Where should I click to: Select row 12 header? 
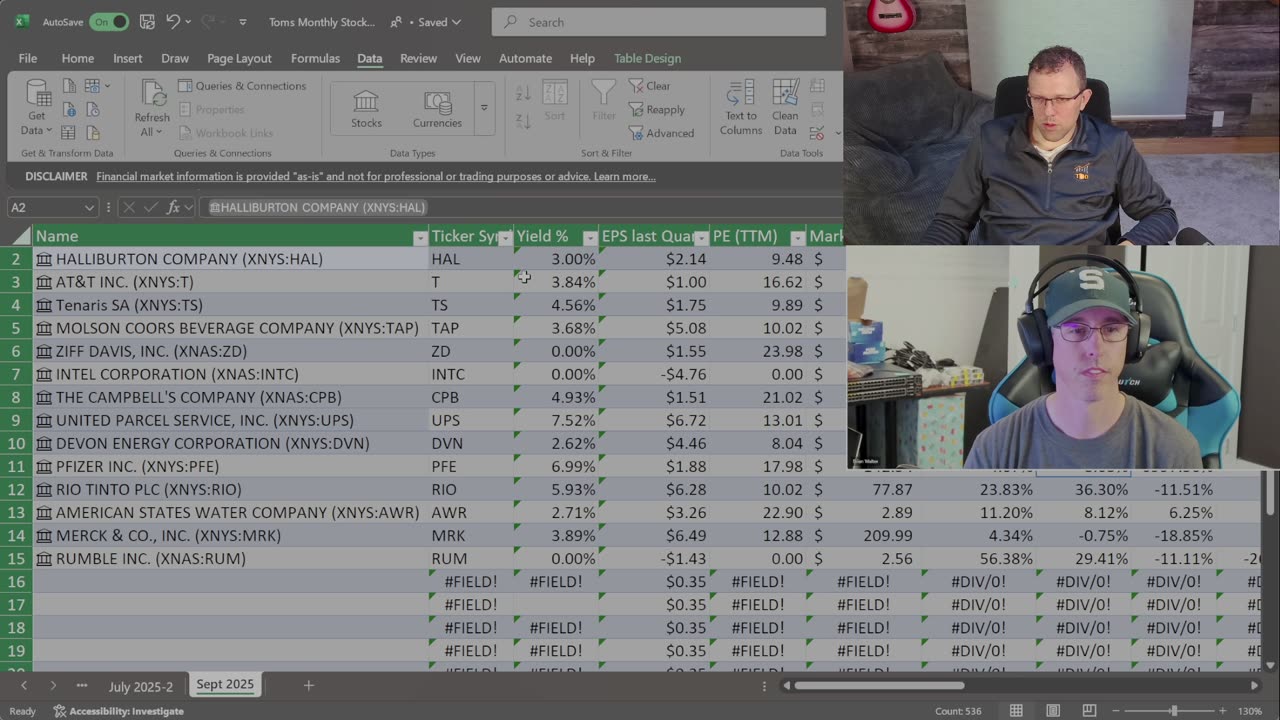[16, 489]
